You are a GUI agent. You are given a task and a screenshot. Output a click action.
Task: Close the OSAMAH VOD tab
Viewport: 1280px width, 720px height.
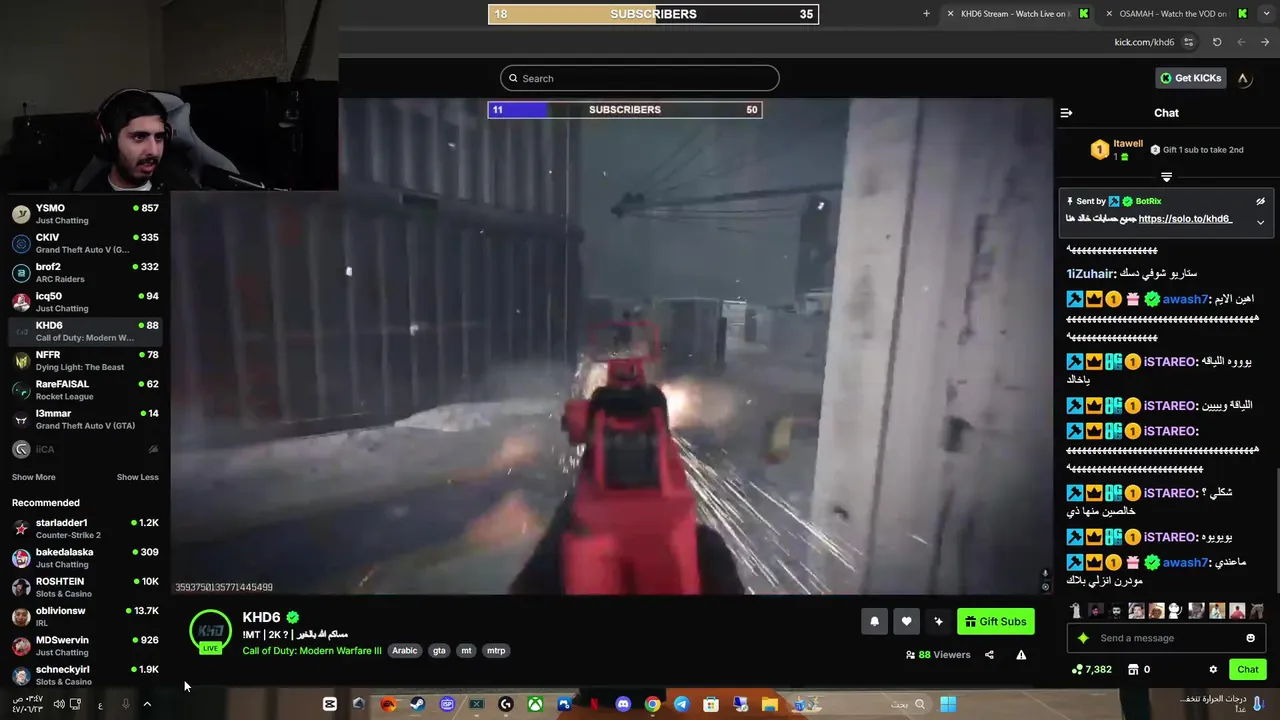coord(1109,14)
